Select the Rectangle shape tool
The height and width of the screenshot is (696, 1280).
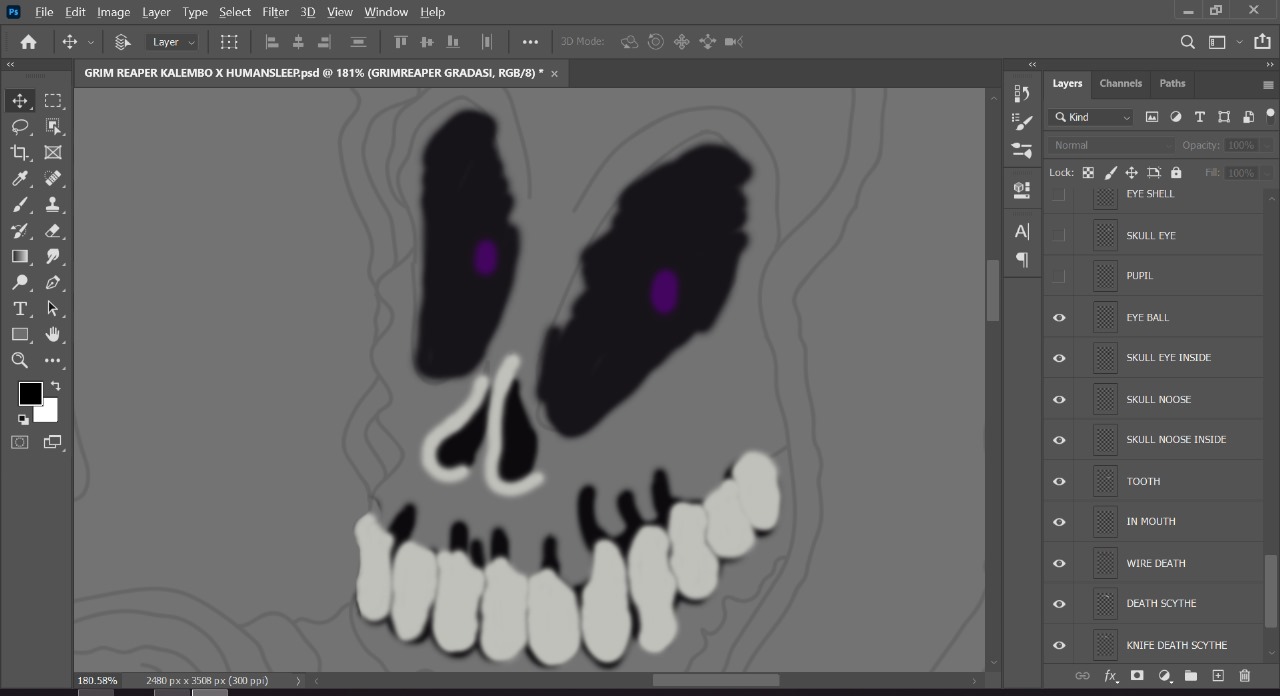20,335
